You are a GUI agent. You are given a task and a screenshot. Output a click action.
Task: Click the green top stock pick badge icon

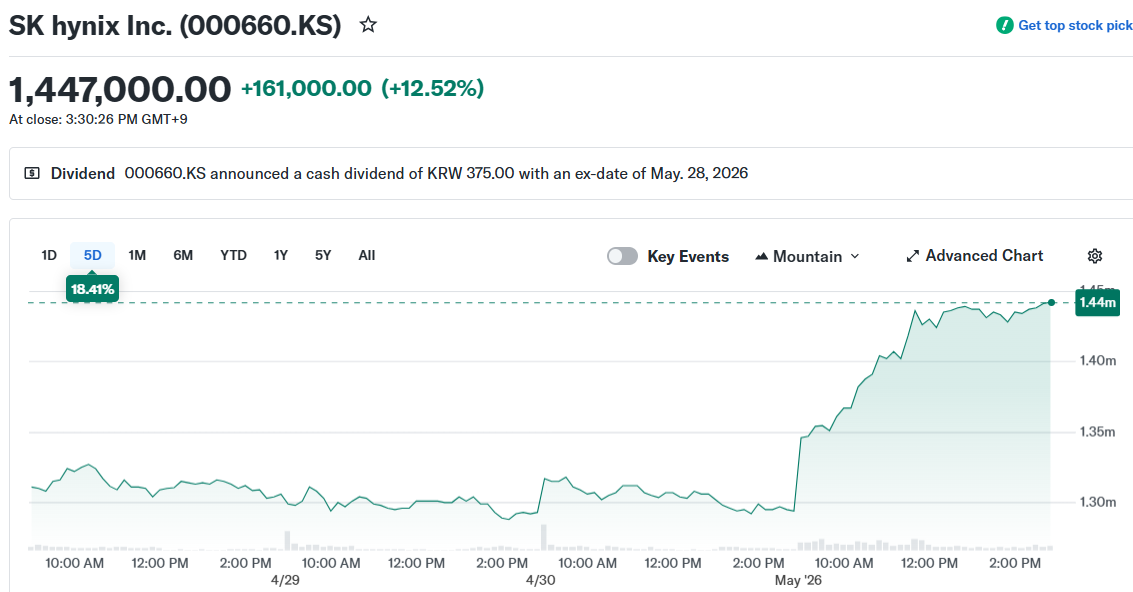coord(1004,25)
